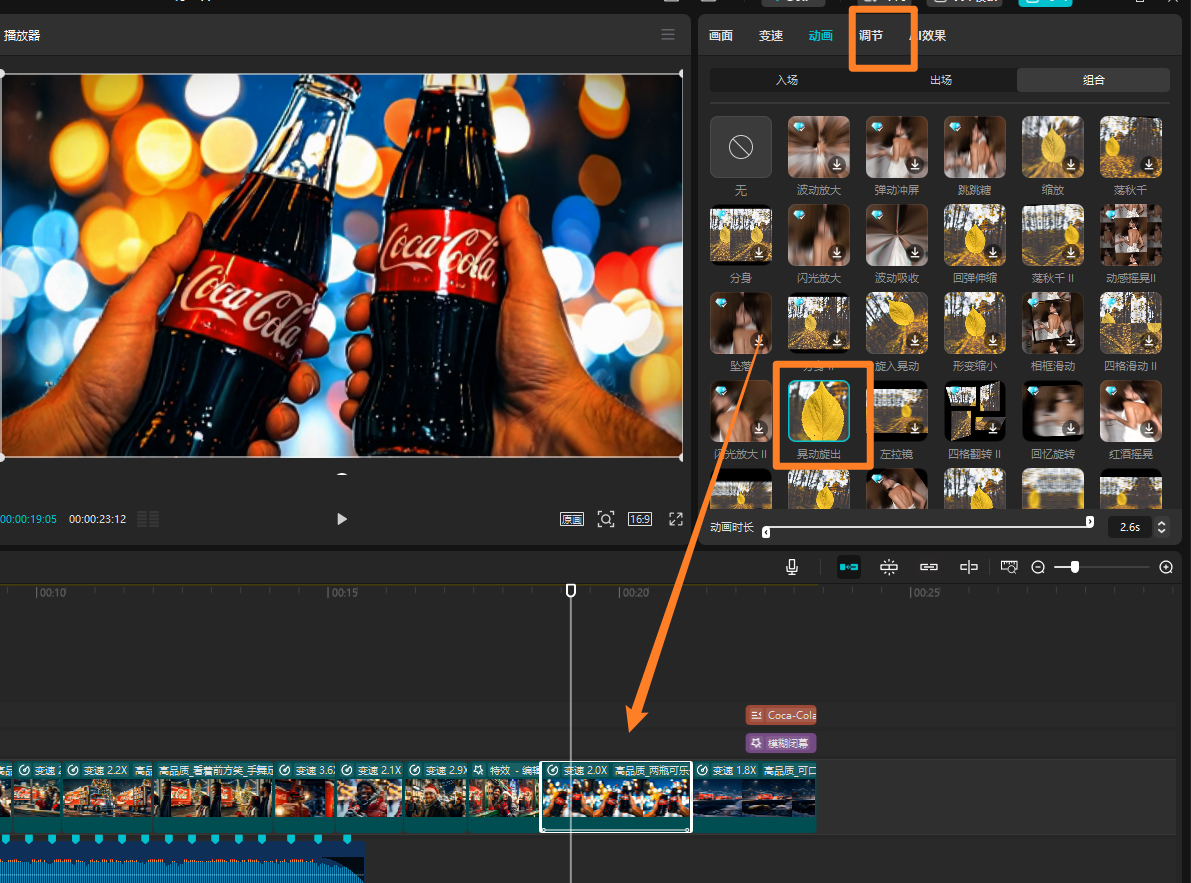Select the Coca-Cola text clip
1191x883 pixels.
[781, 715]
